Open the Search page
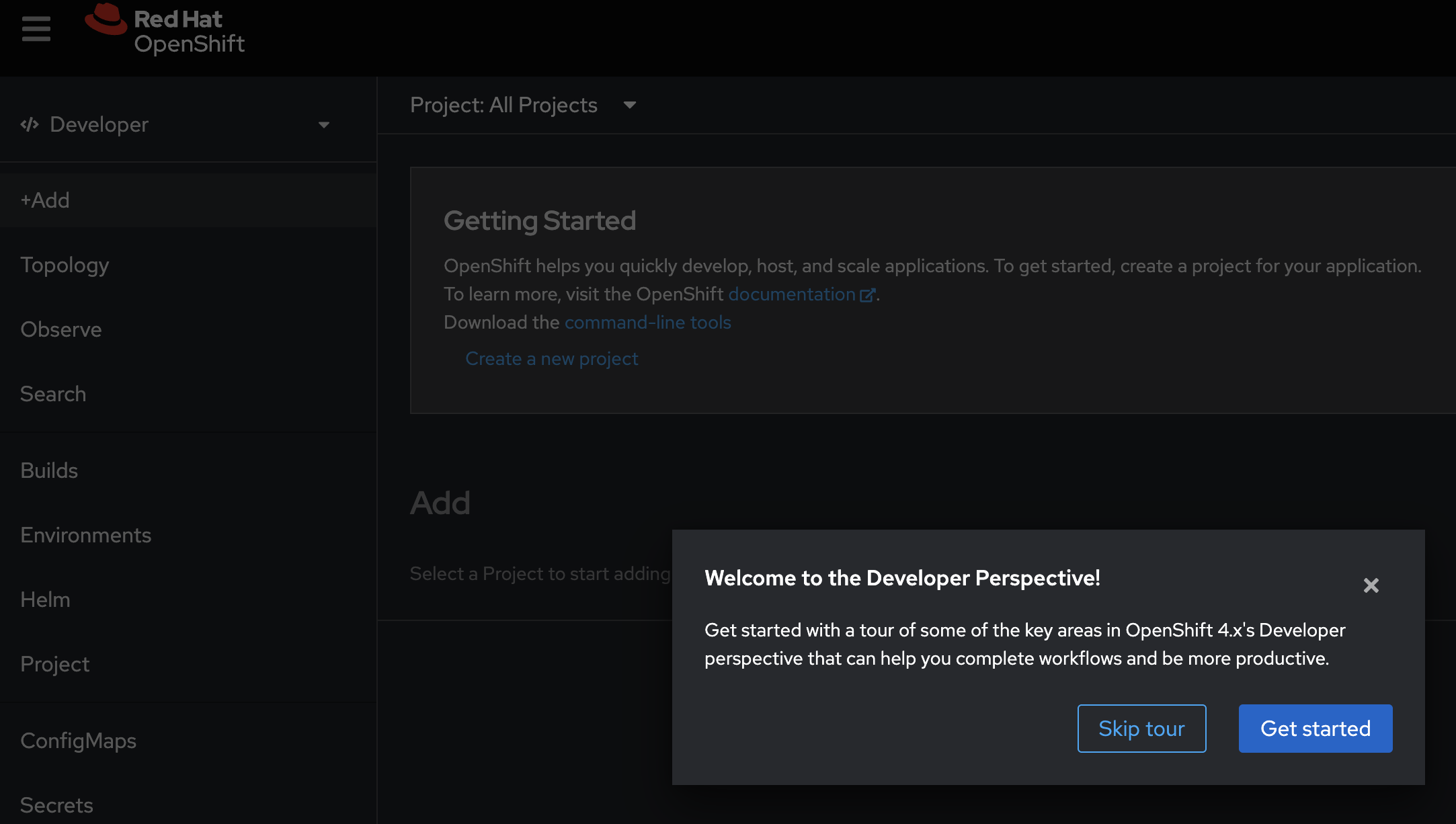This screenshot has height=824, width=1456. pyautogui.click(x=53, y=394)
